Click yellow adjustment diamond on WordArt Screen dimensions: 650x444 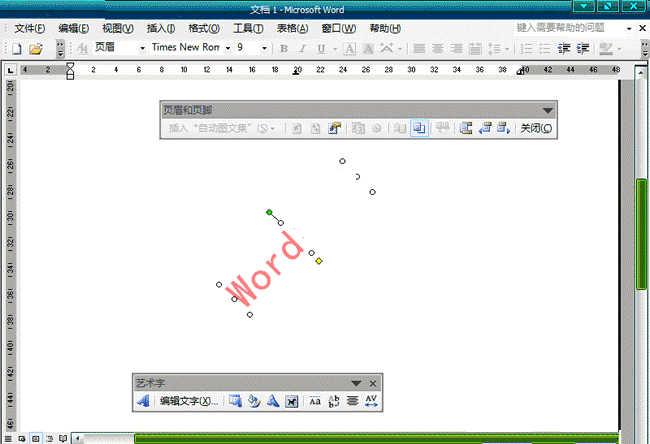coord(319,261)
